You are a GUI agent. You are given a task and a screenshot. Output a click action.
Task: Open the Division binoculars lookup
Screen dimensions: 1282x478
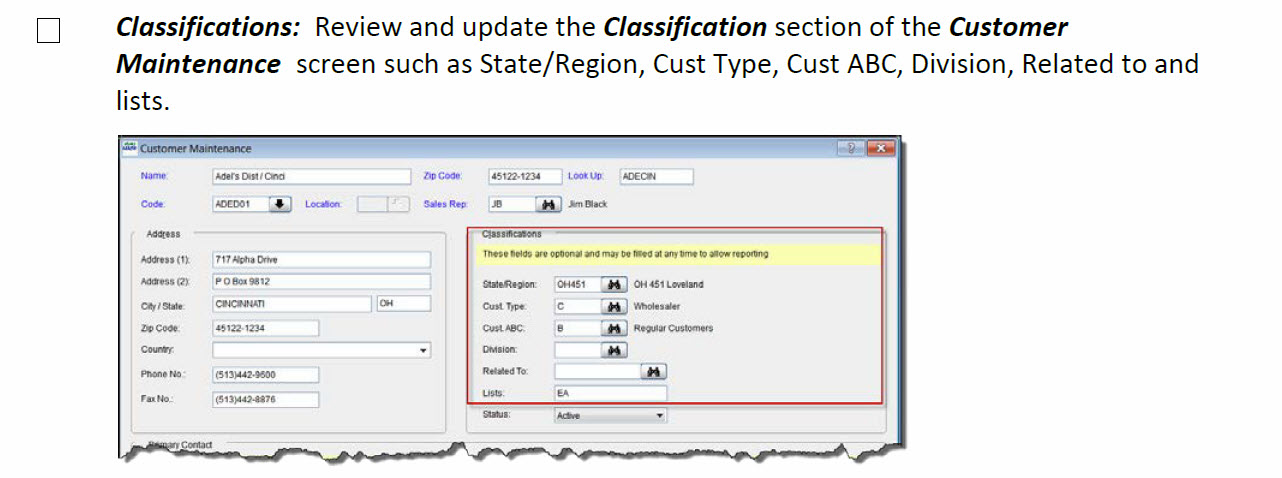pos(614,350)
